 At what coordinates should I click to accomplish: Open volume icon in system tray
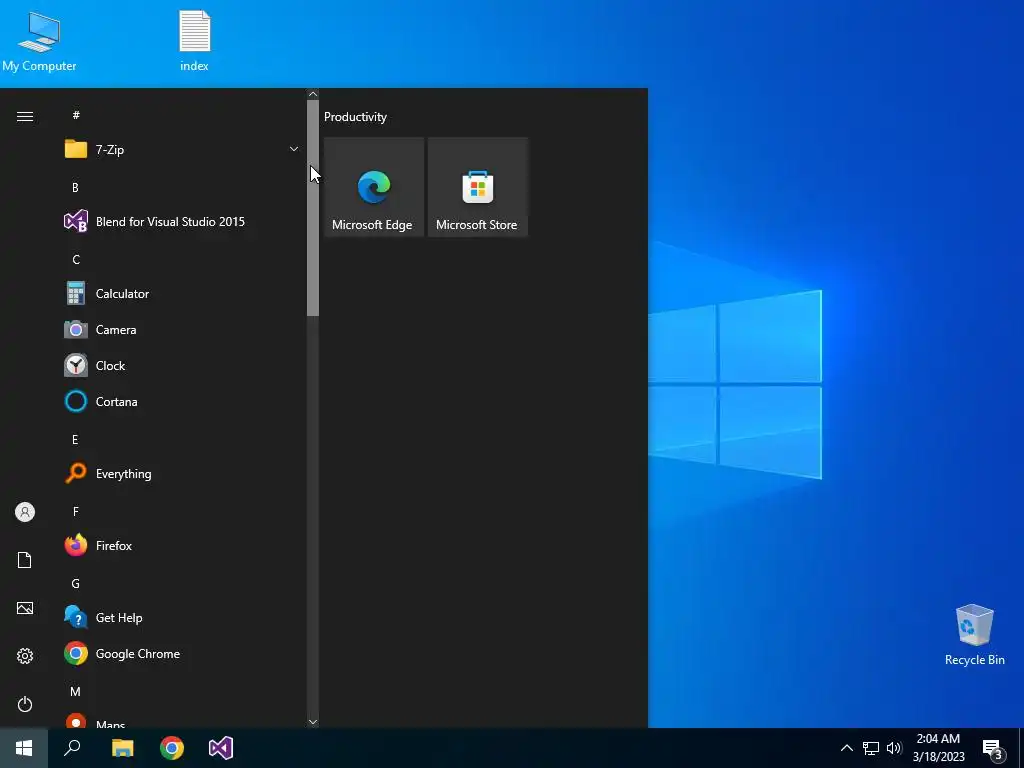pos(894,748)
